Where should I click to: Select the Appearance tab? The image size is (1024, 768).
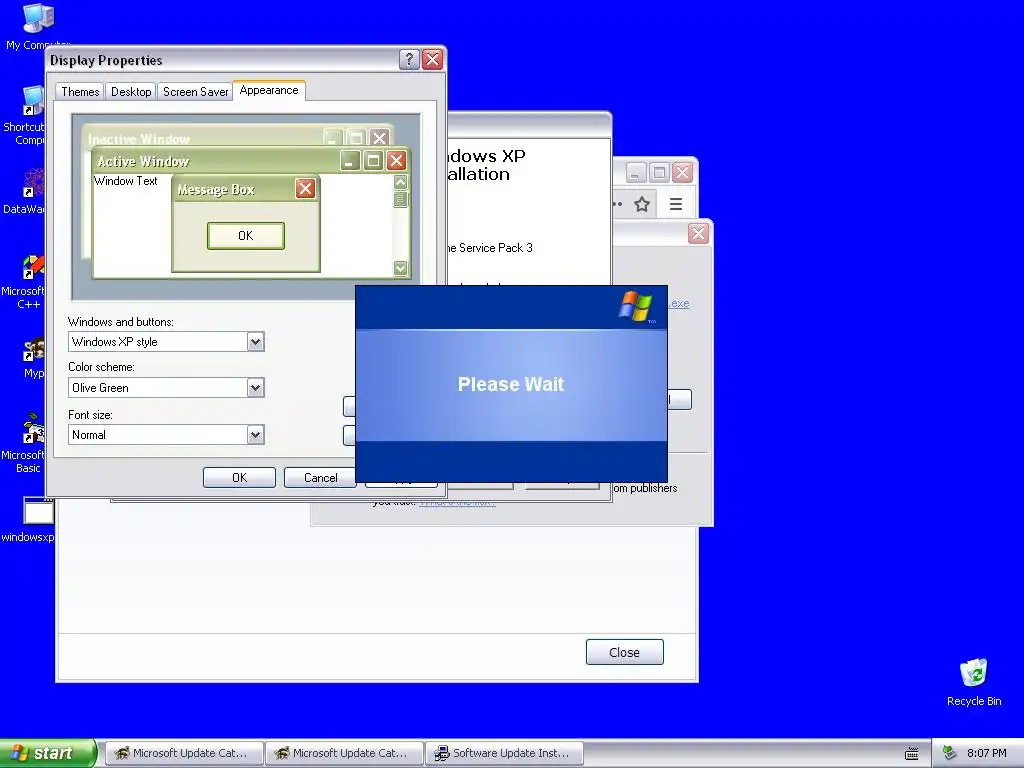tap(268, 90)
